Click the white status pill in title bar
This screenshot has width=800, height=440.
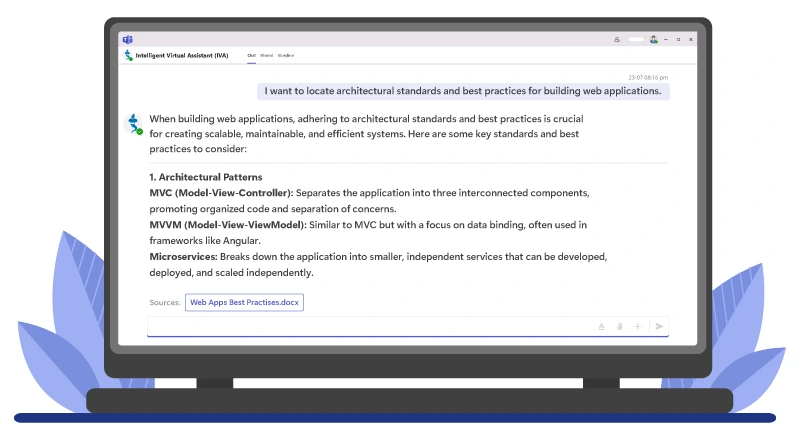[635, 40]
